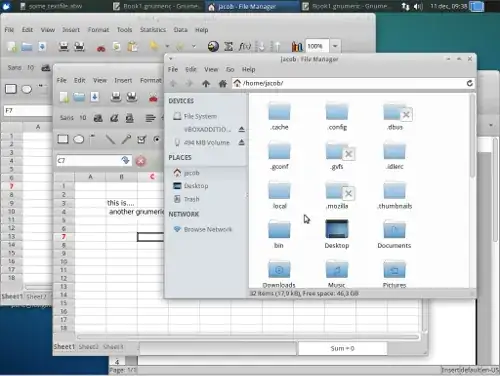Open the file manager window menu arrow
The height and width of the screenshot is (376, 500).
(171, 59)
